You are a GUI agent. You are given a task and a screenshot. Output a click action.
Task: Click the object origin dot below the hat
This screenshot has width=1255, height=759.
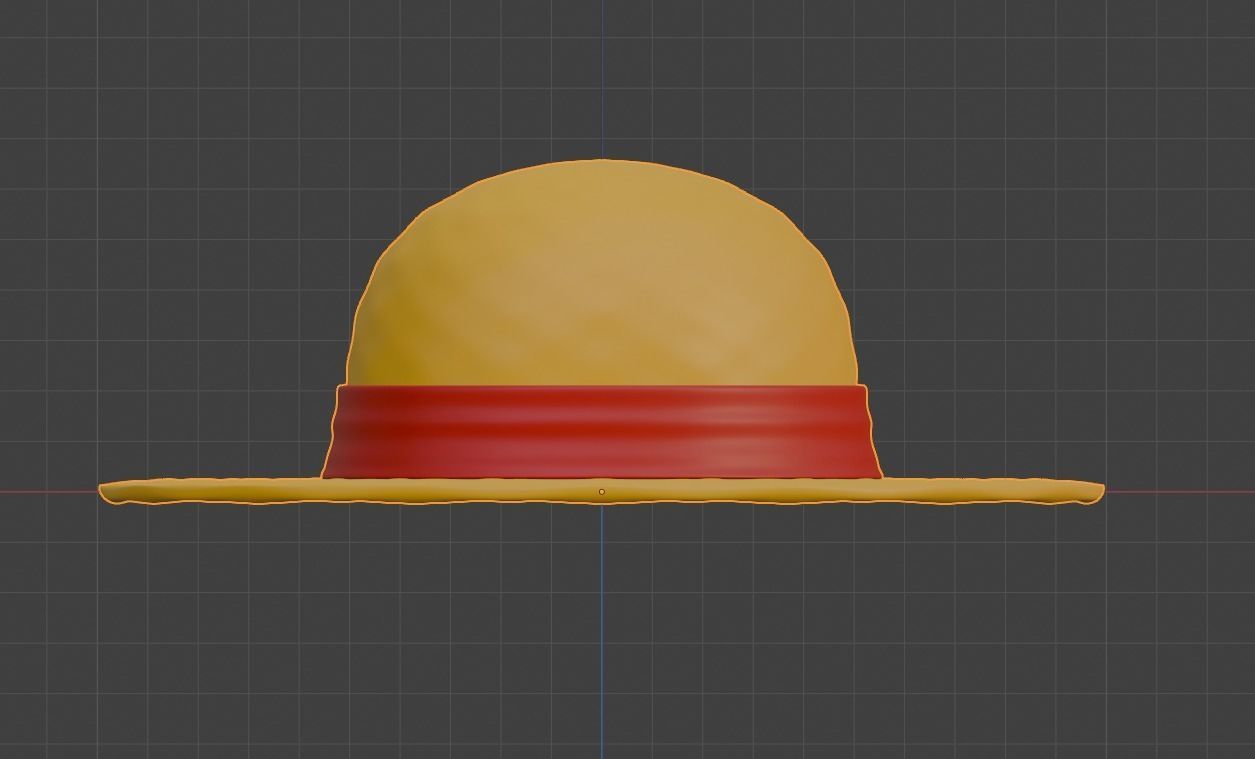coord(601,492)
